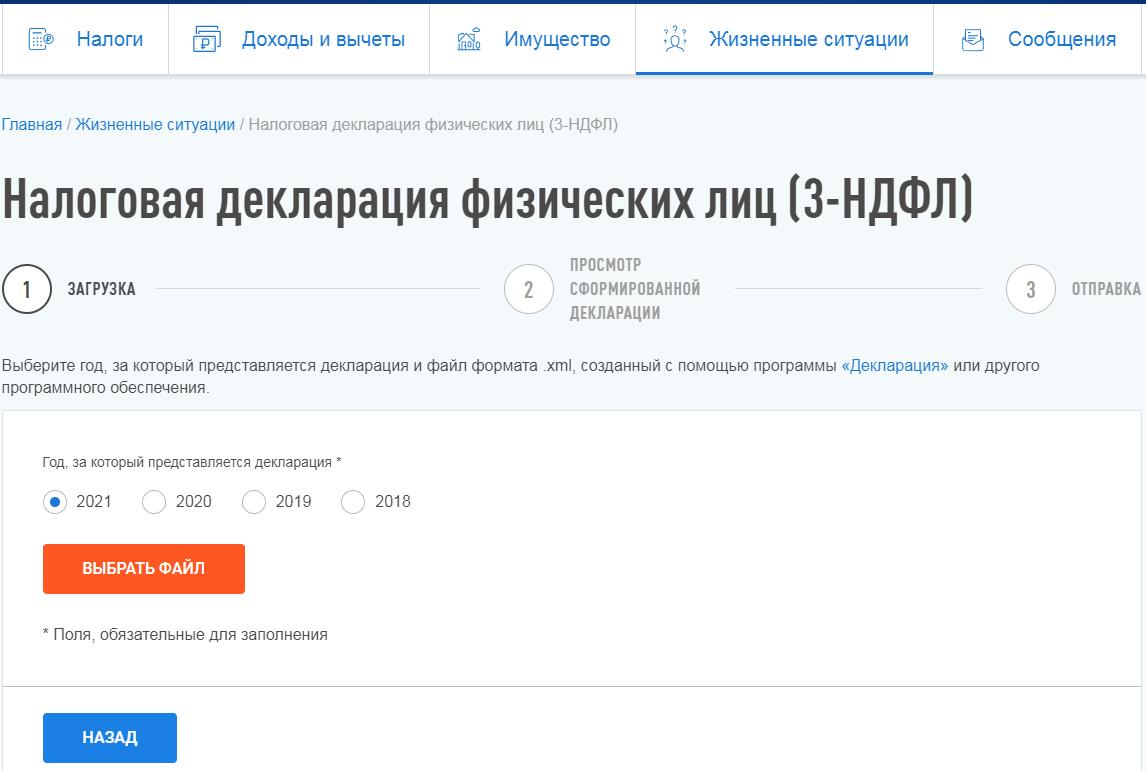The image size is (1146, 771).
Task: Select the 2021 year radio button
Action: (55, 502)
